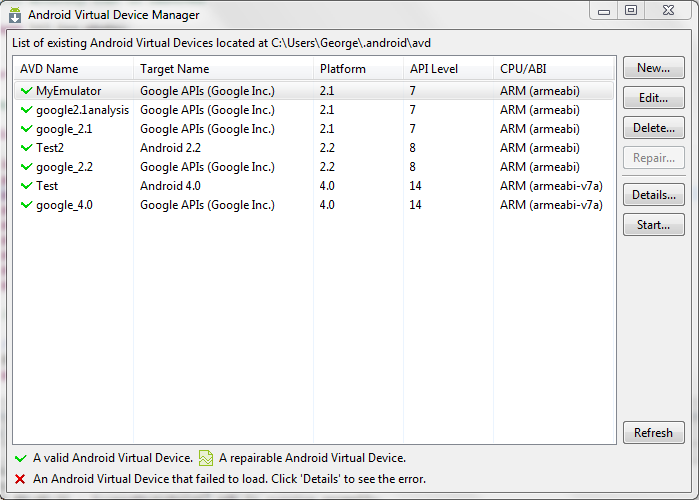Select the google_2.1 AVD
The height and width of the screenshot is (500, 699).
click(64, 129)
